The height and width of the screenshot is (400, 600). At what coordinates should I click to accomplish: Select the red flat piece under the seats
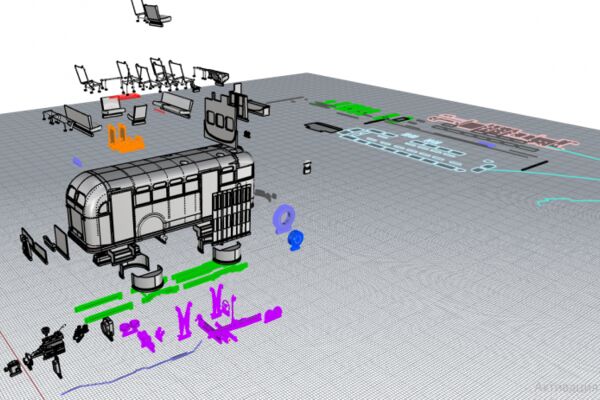click(x=124, y=96)
